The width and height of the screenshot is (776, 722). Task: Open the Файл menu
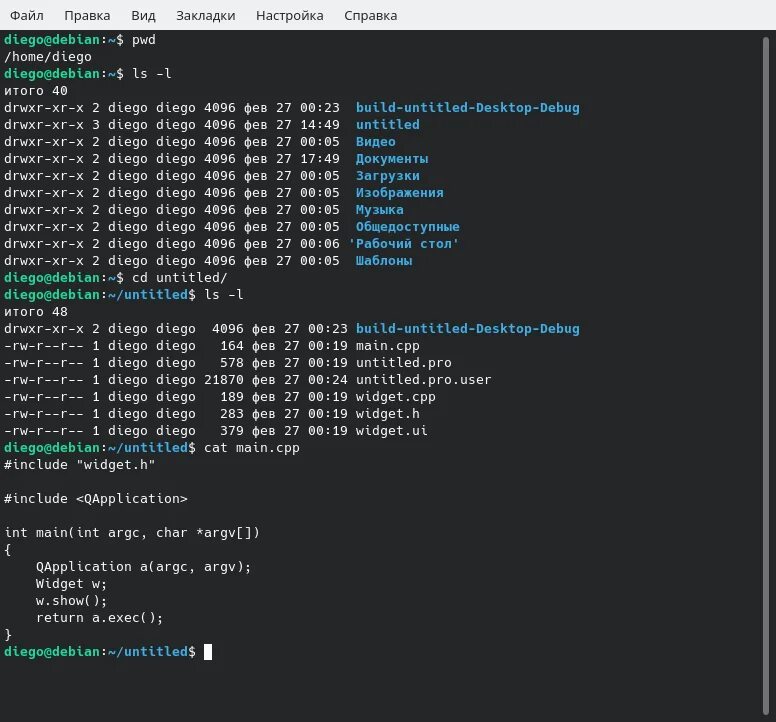click(27, 15)
